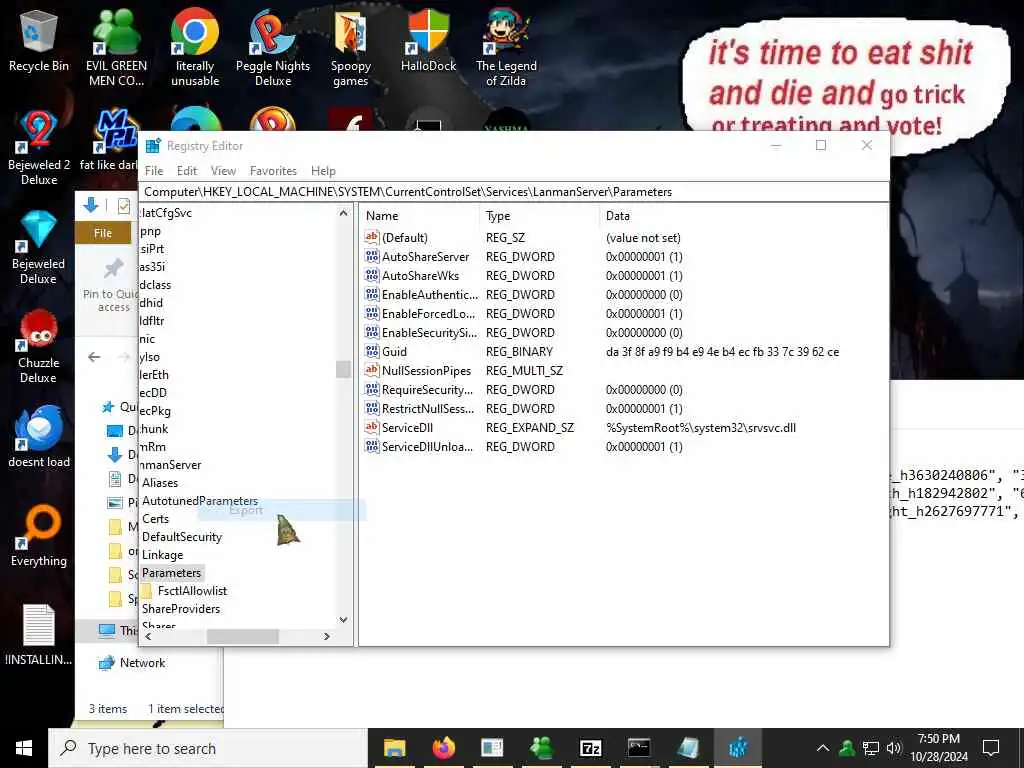Screen dimensions: 1024x768
Task: Select the Guid binary value icon
Action: click(372, 351)
